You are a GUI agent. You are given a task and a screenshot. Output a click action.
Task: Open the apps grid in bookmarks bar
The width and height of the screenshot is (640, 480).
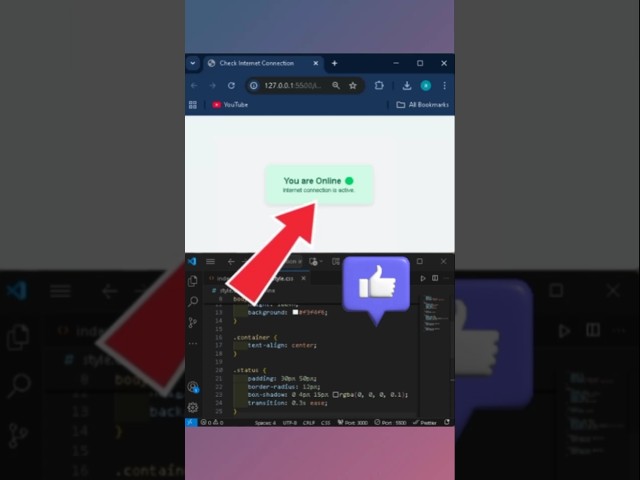coord(193,105)
